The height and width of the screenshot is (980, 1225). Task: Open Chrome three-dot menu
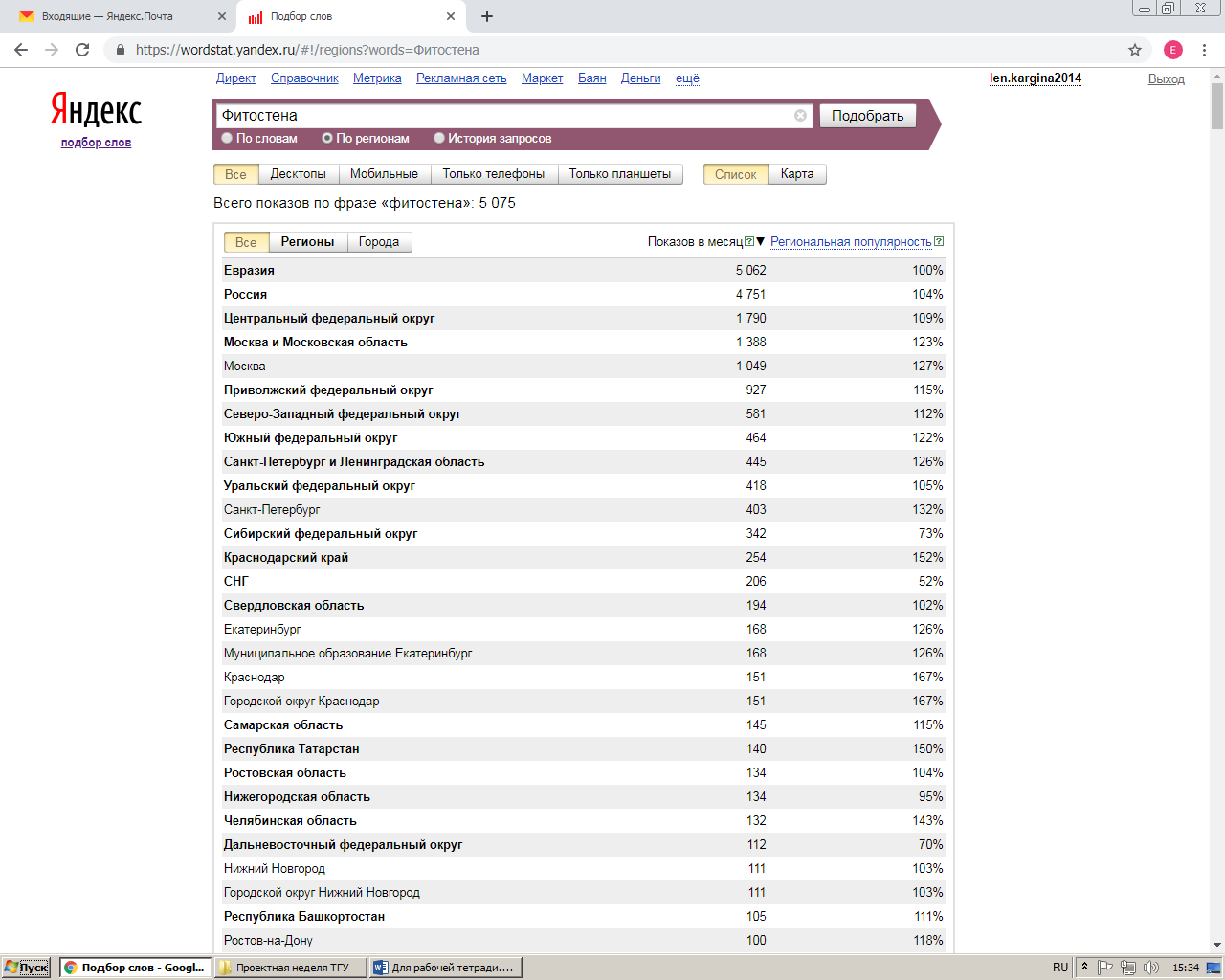point(1204,50)
